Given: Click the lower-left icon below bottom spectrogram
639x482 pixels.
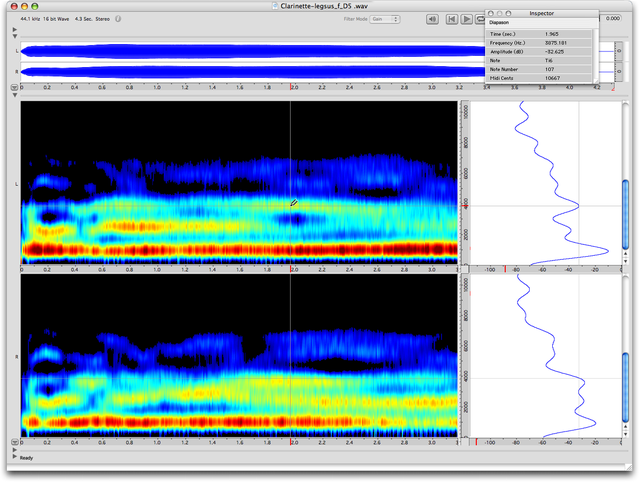Looking at the screenshot, I should [x=13, y=441].
